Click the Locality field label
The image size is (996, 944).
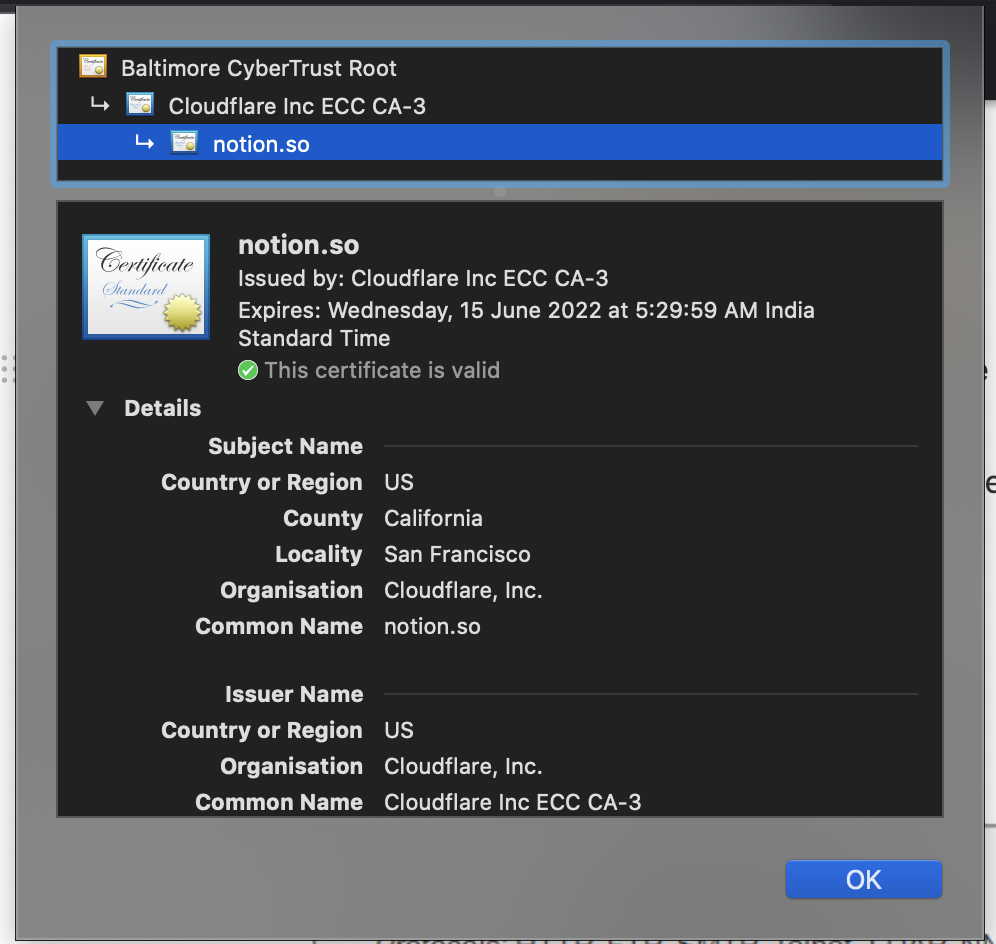pos(319,555)
